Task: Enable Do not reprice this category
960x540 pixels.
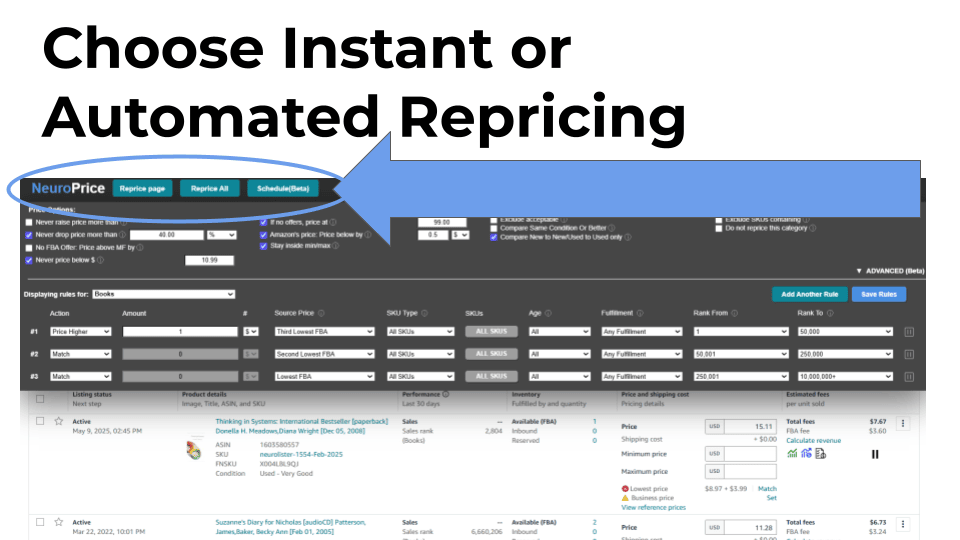Action: pyautogui.click(x=719, y=228)
